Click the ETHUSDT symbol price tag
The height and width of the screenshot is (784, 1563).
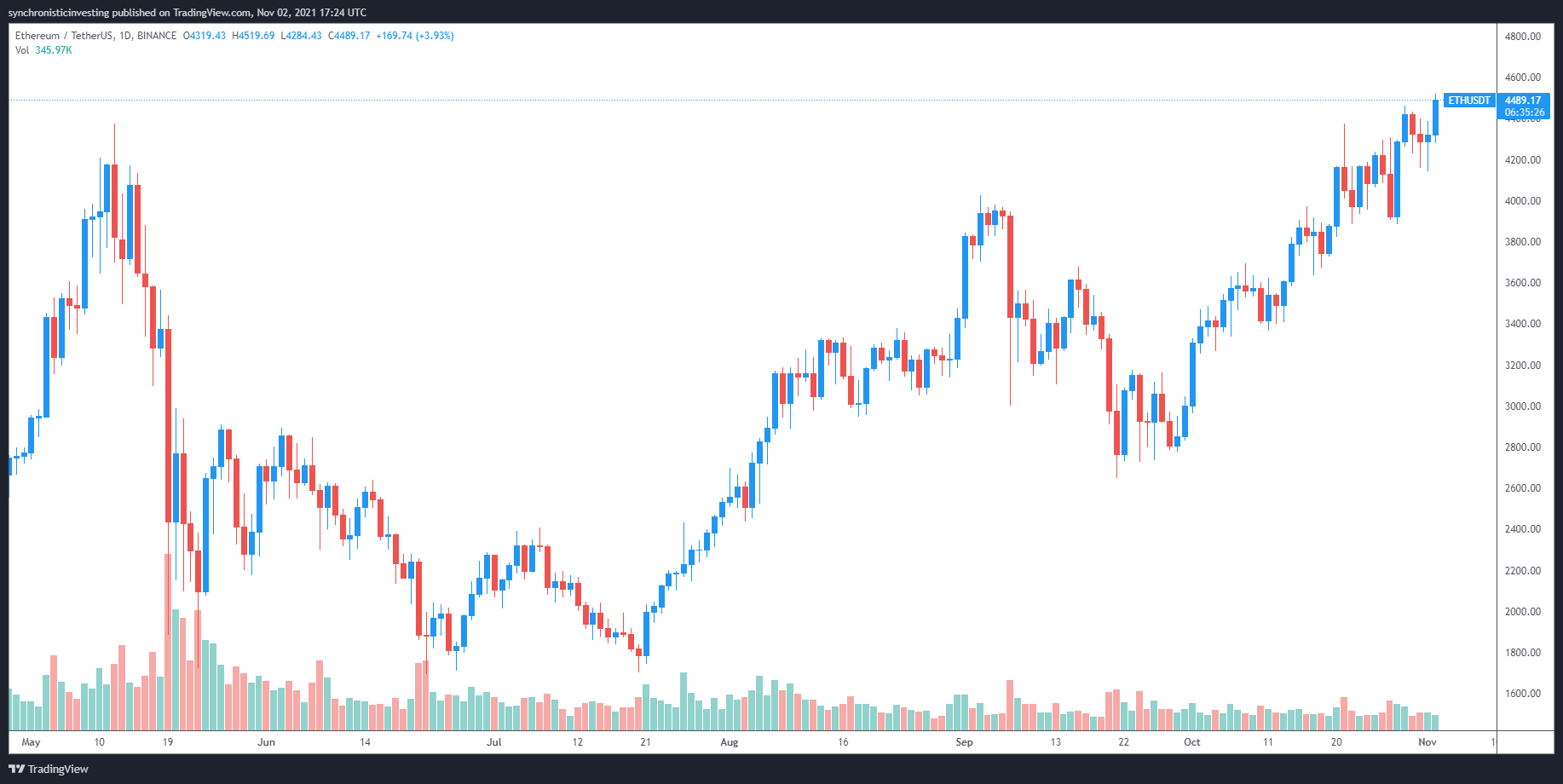[1469, 101]
